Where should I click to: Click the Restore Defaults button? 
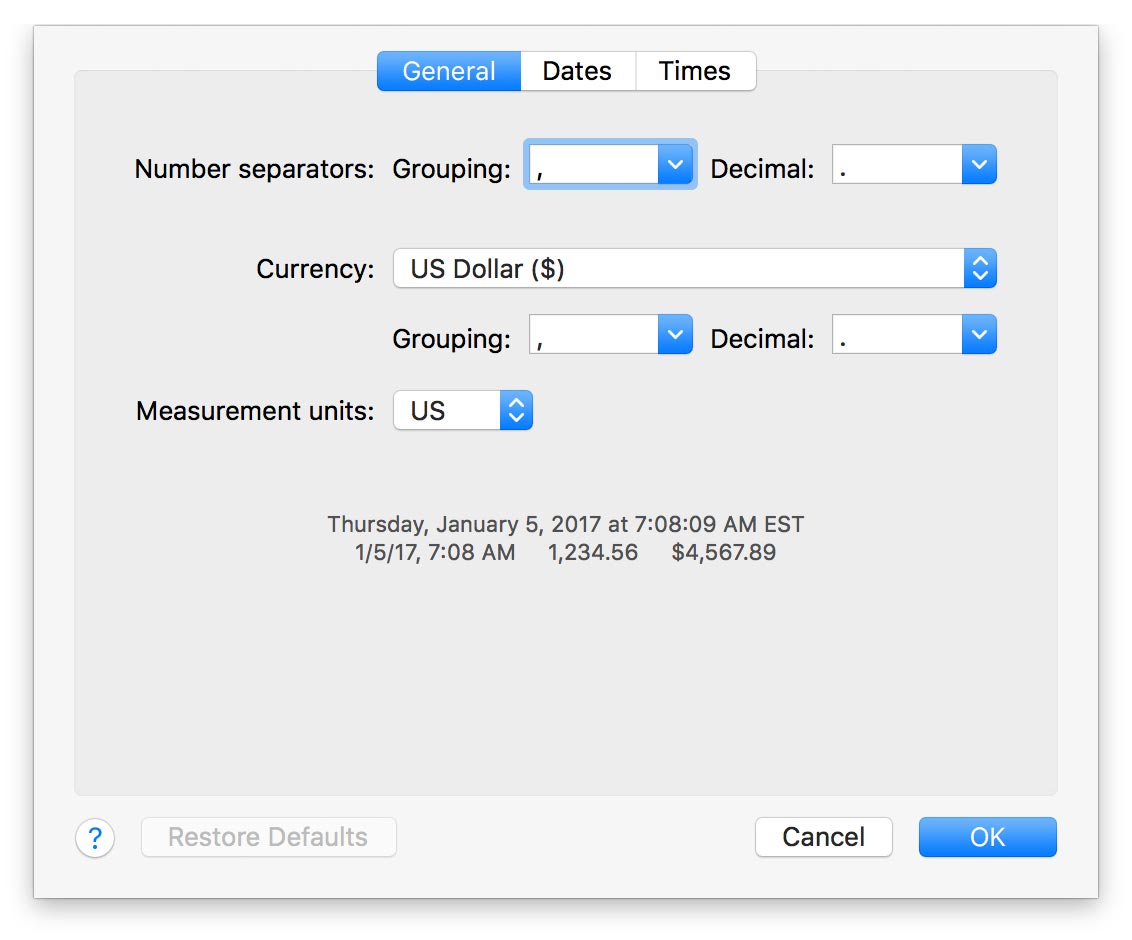point(268,837)
